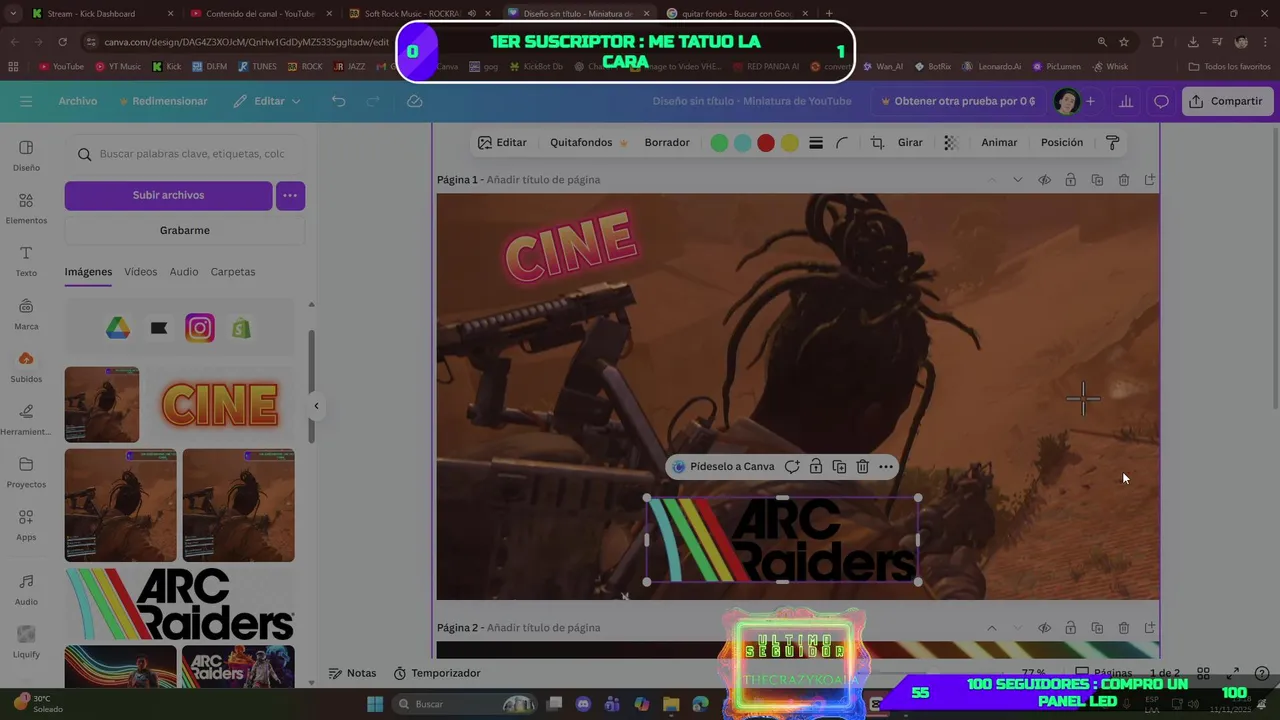
Task: Click the Compartir button
Action: 1226,101
